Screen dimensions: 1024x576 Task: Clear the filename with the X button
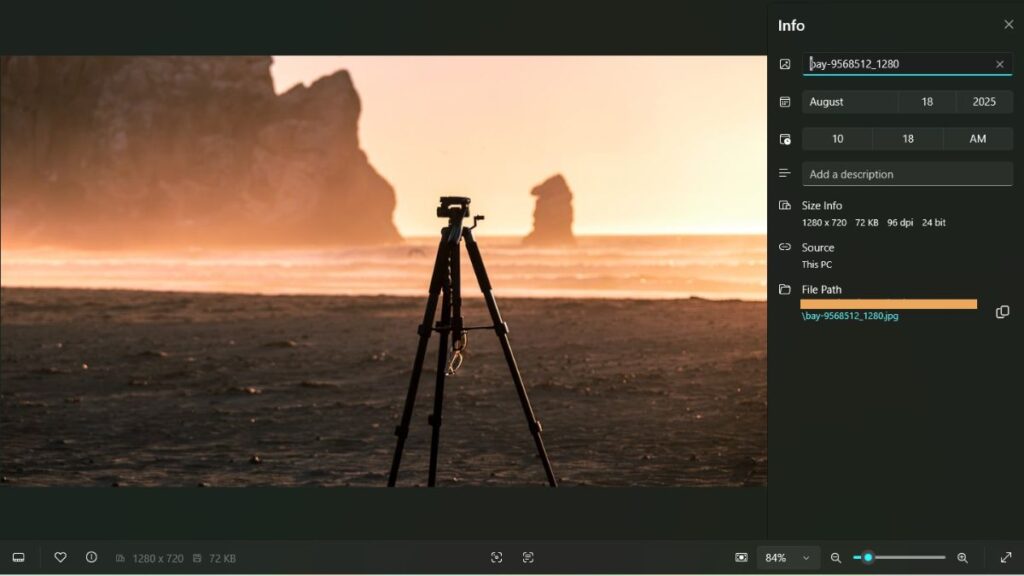998,63
